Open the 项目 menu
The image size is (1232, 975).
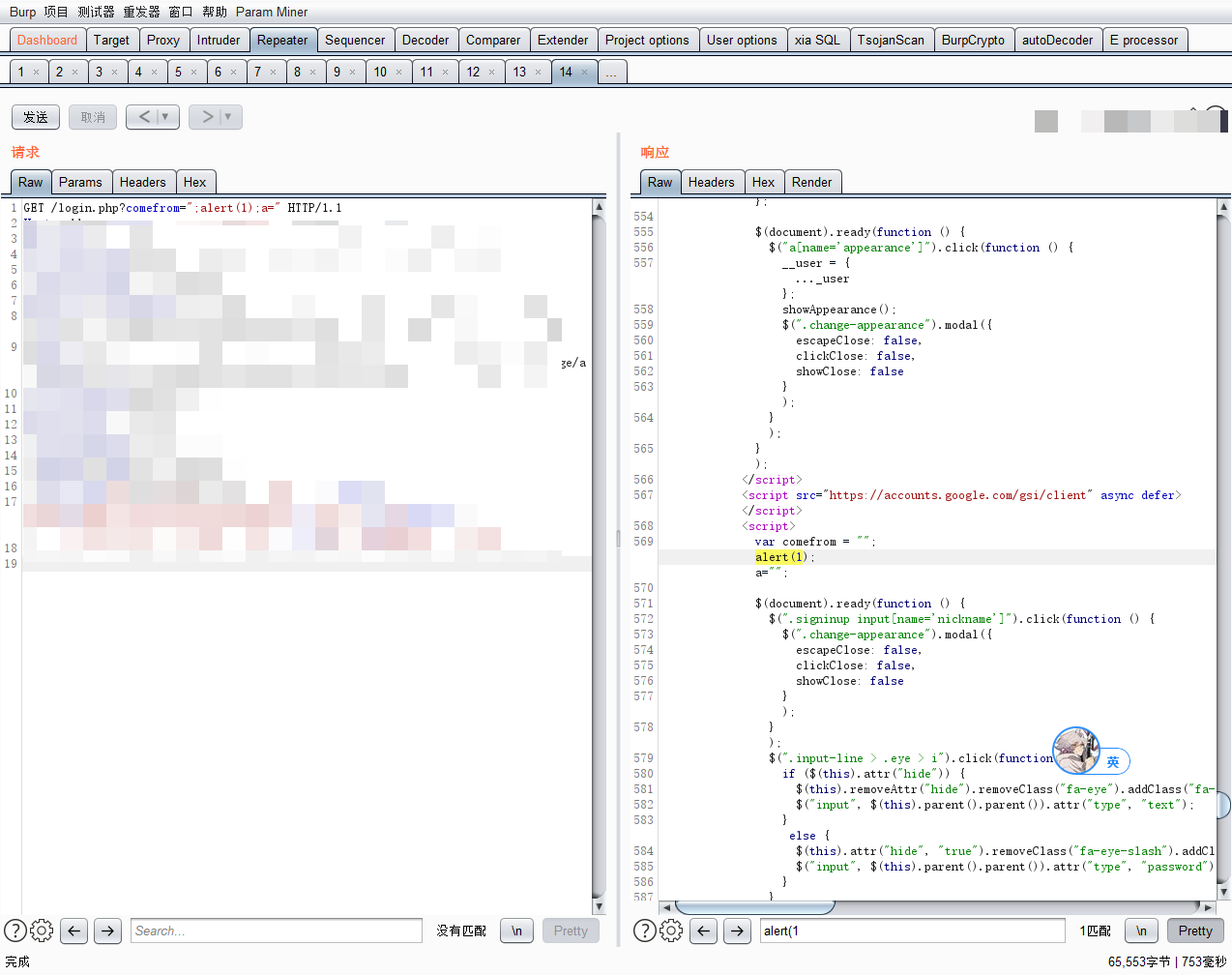(56, 12)
